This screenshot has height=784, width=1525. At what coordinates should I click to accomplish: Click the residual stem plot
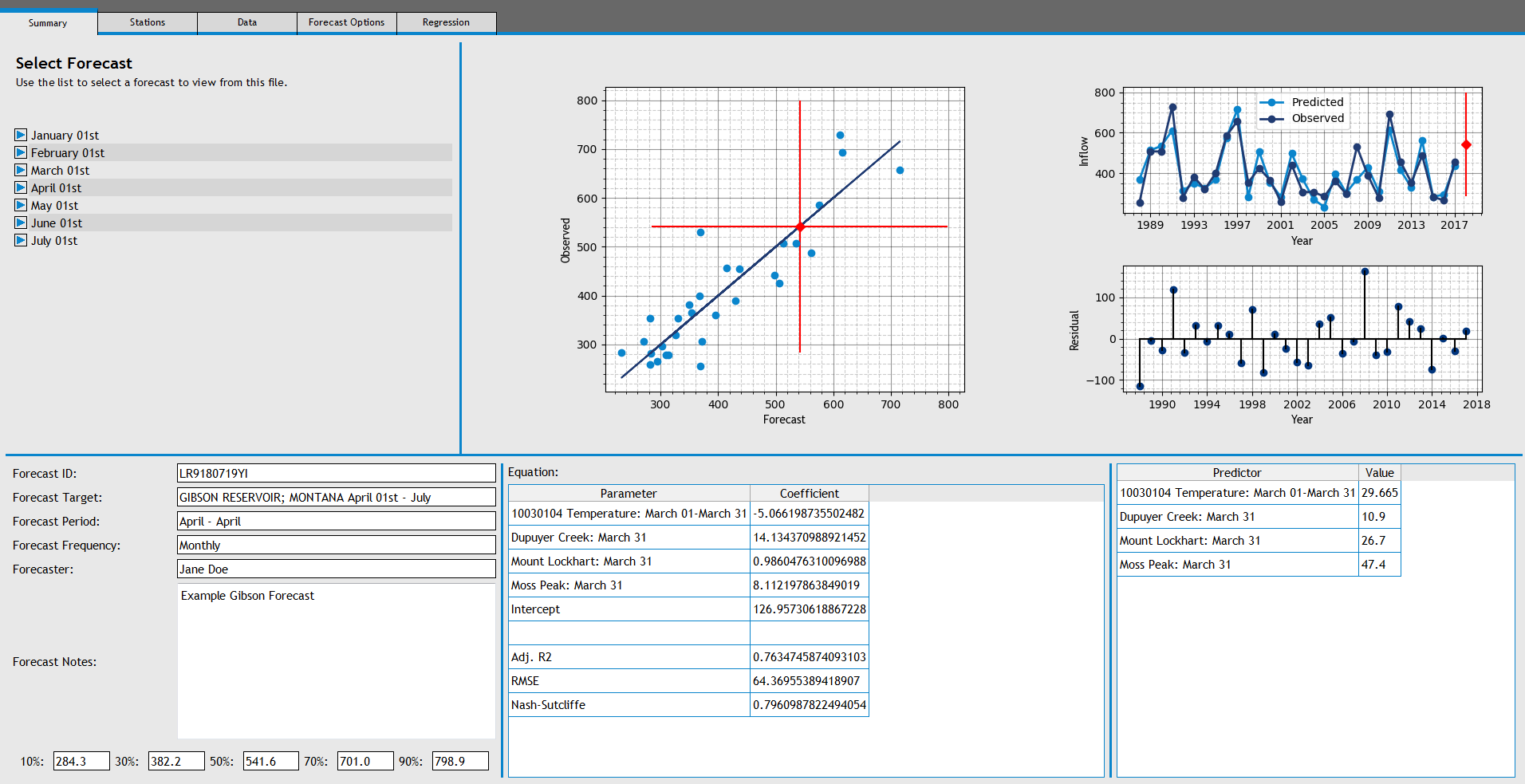point(1302,329)
